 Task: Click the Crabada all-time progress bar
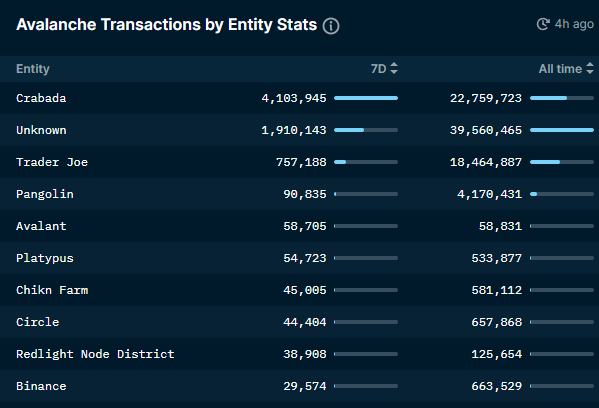coord(562,98)
